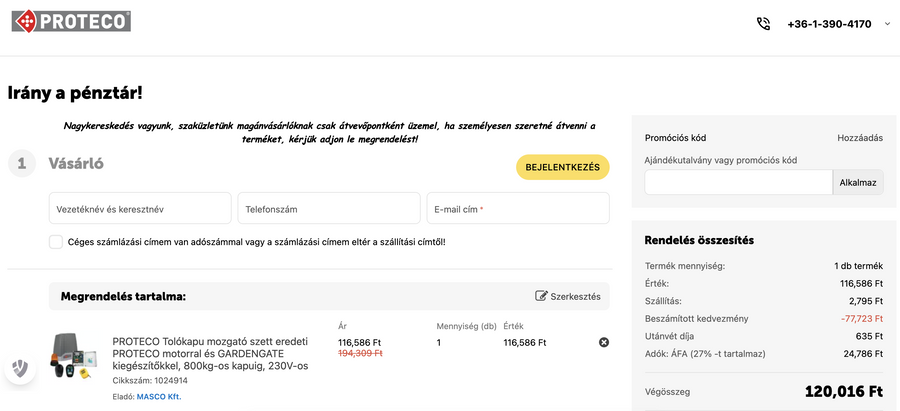Apply promo code with Alkalmaz button

(x=858, y=182)
